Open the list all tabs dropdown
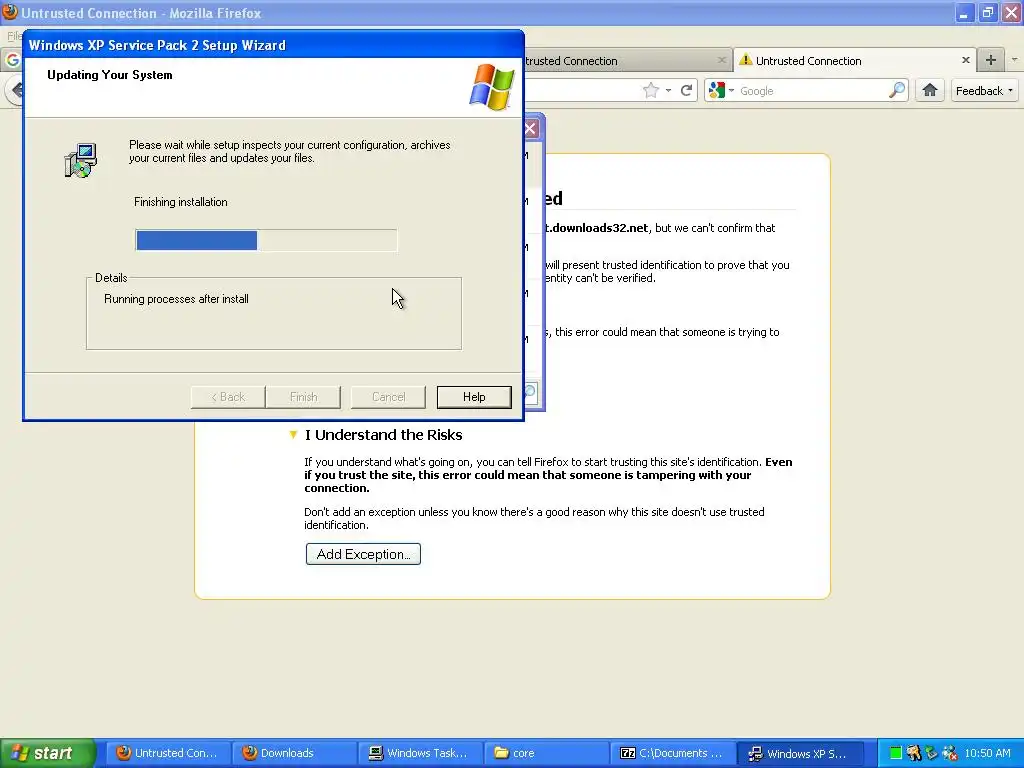The width and height of the screenshot is (1024, 768). (1014, 60)
